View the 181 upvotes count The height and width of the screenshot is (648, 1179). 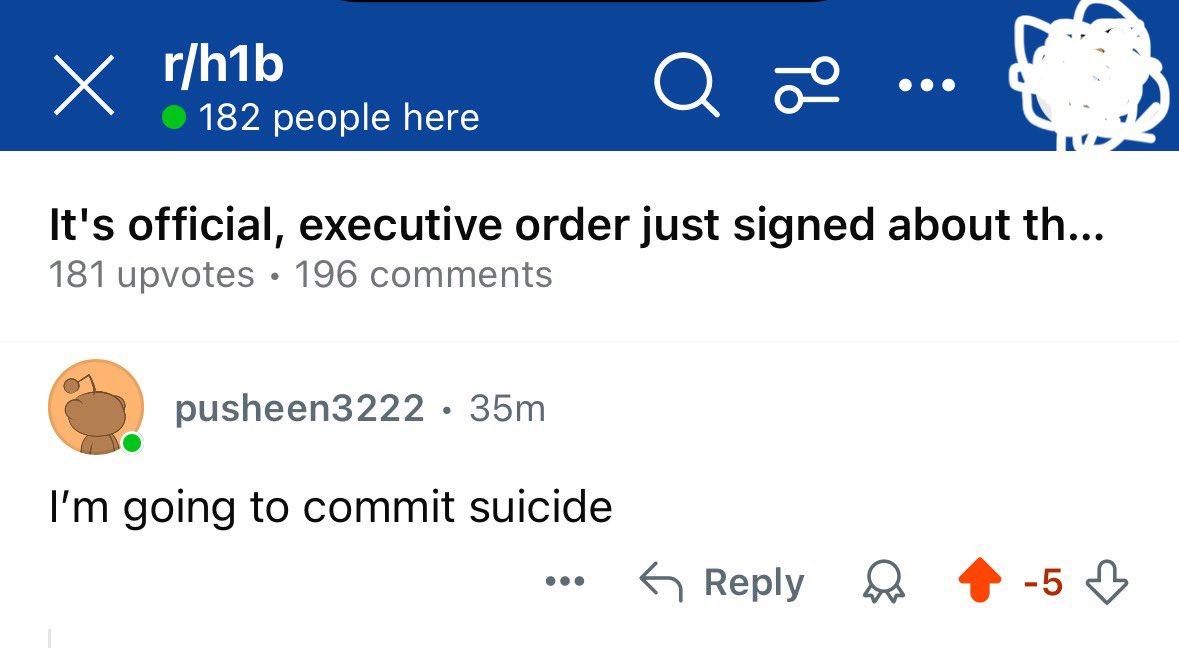(152, 274)
